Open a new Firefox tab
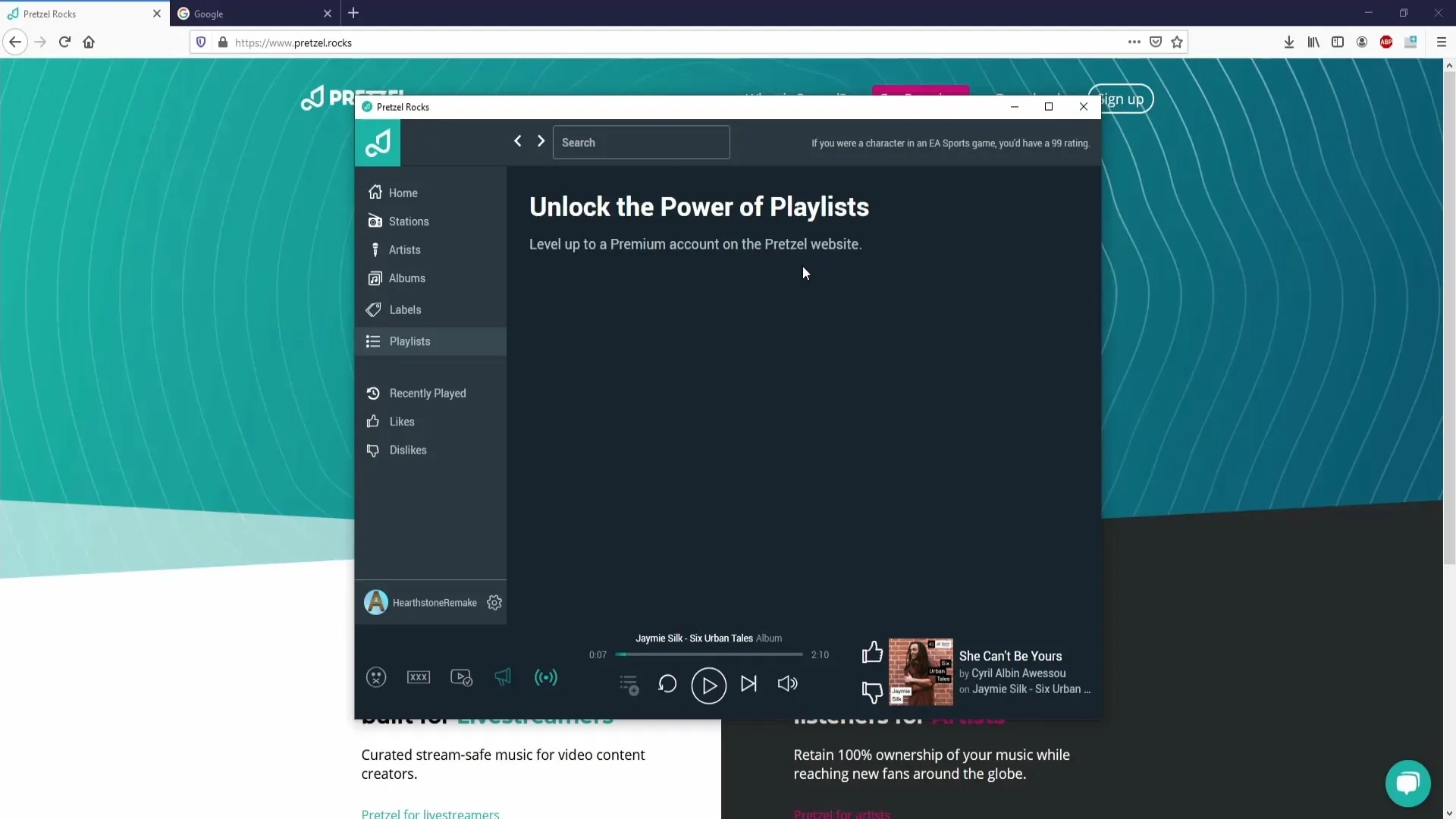Screen dimensions: 1456x819 click(x=353, y=13)
